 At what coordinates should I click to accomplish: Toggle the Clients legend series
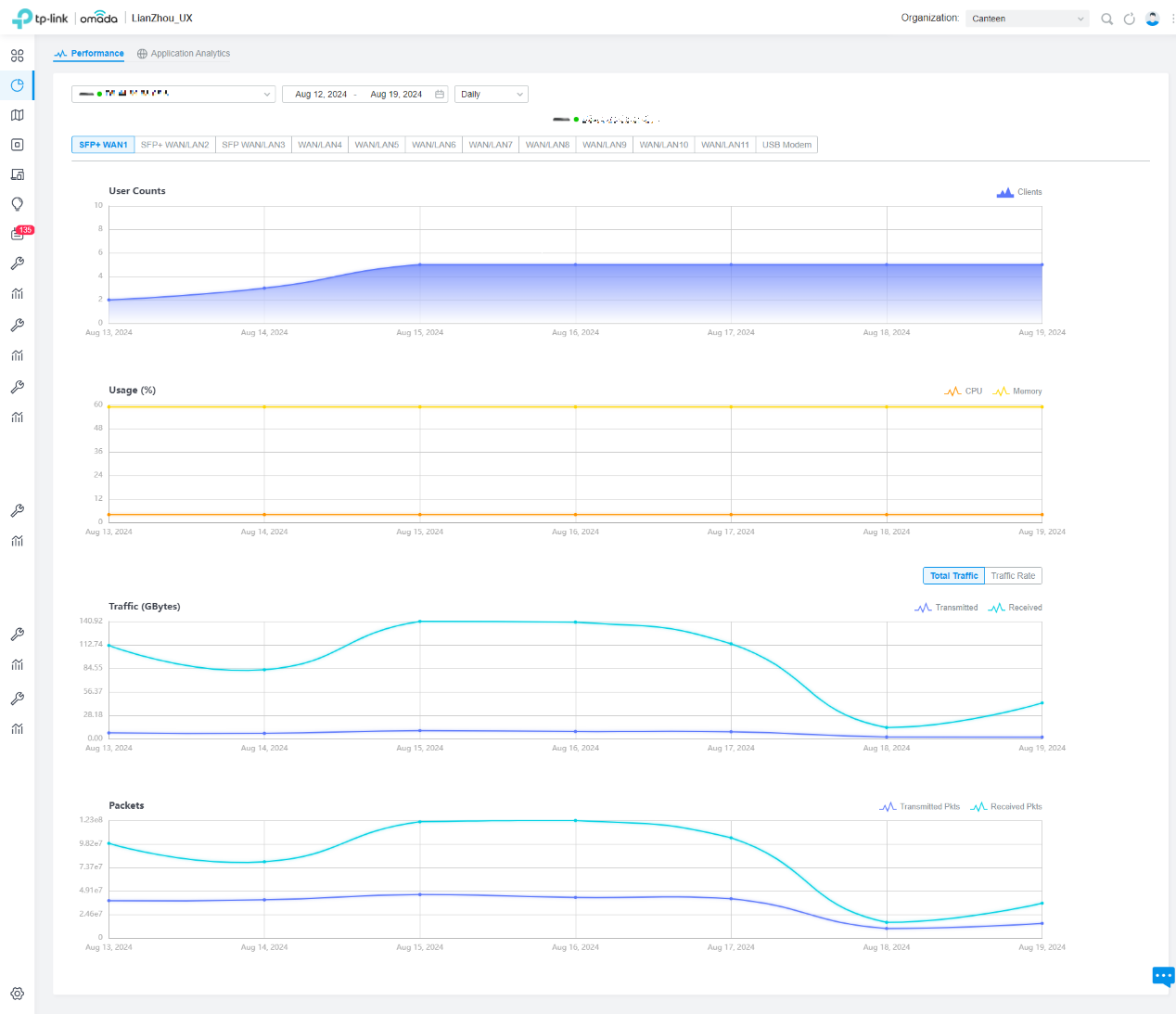1019,192
